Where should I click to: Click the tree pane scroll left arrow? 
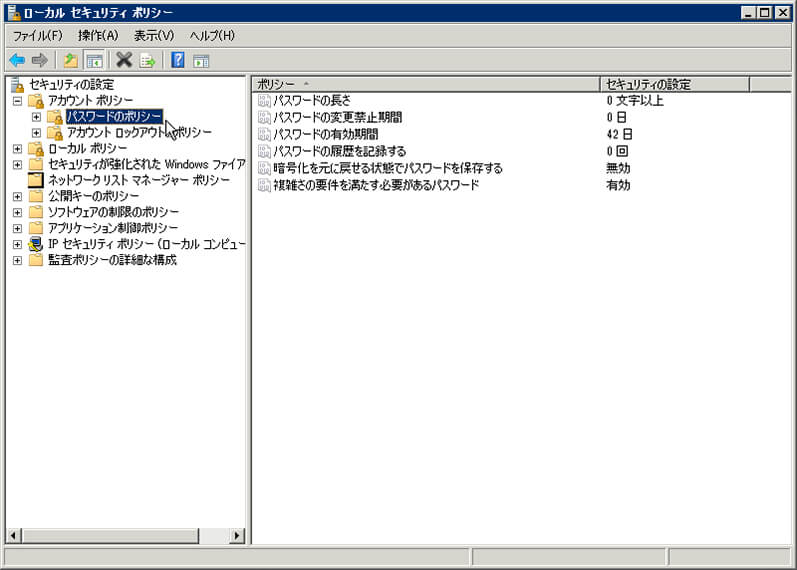tap(14, 535)
